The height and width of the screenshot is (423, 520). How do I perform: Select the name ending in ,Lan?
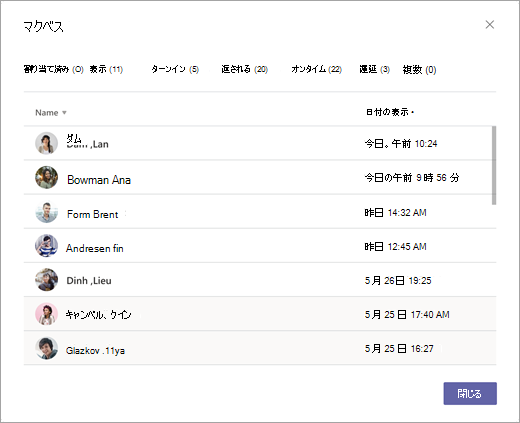[x=87, y=141]
